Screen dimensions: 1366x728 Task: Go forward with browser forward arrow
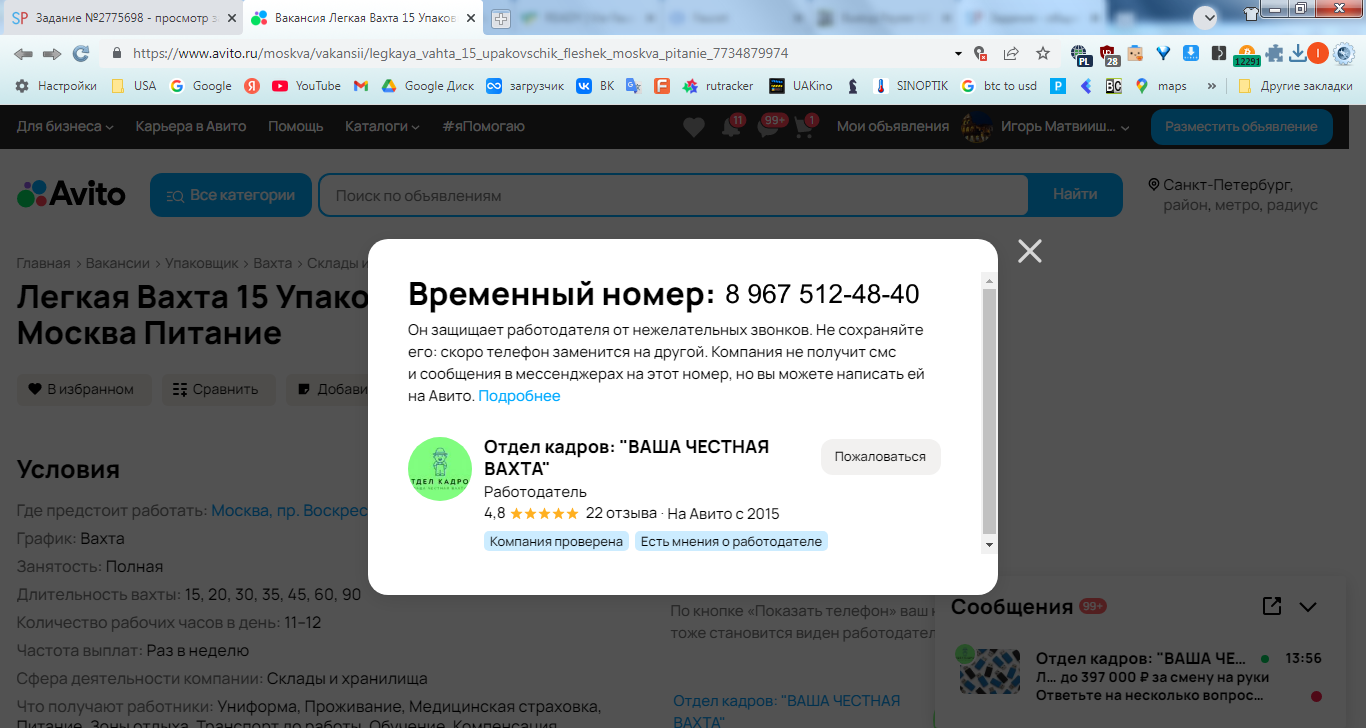click(52, 54)
